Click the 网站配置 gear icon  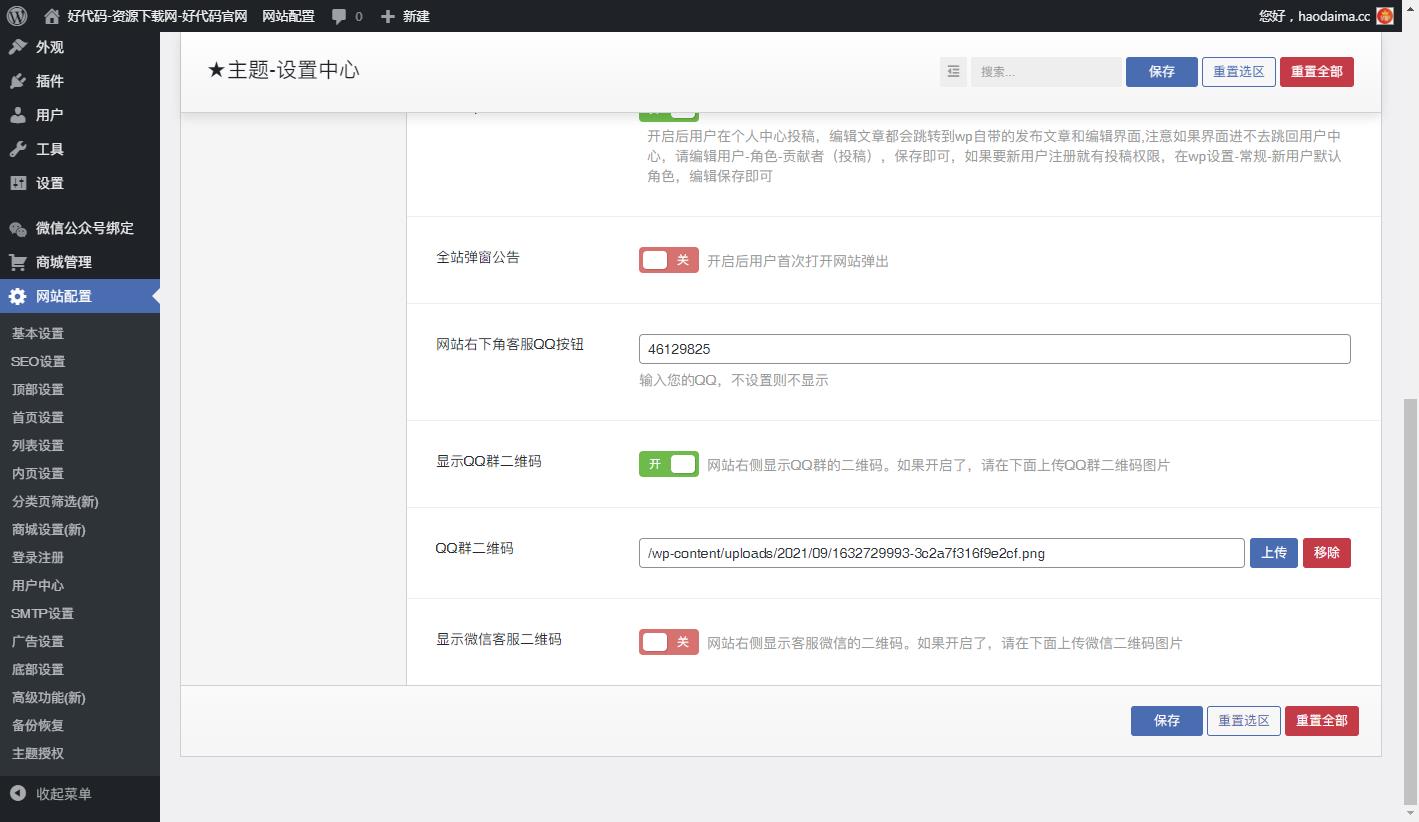[18, 296]
